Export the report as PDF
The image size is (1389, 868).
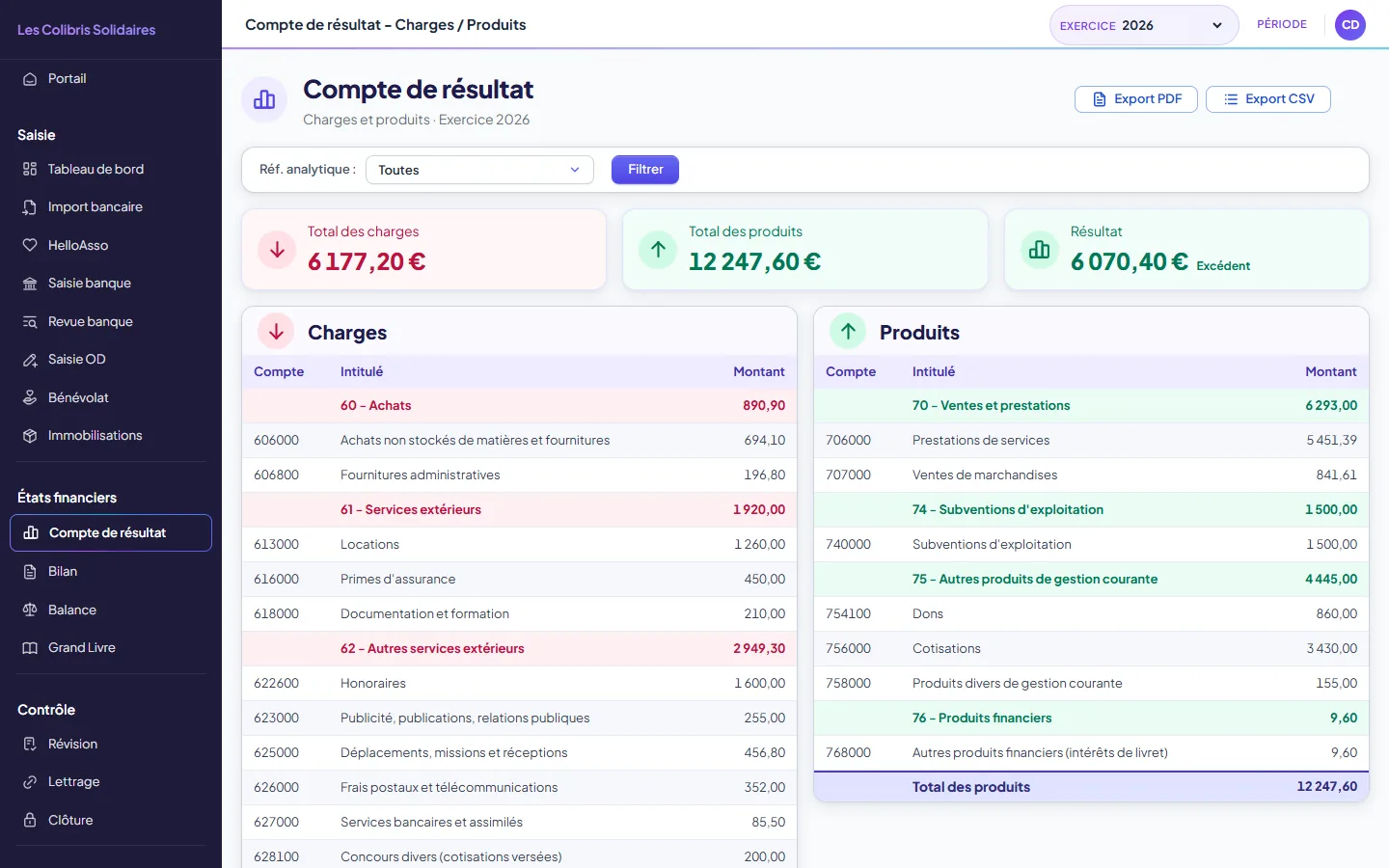click(1136, 99)
